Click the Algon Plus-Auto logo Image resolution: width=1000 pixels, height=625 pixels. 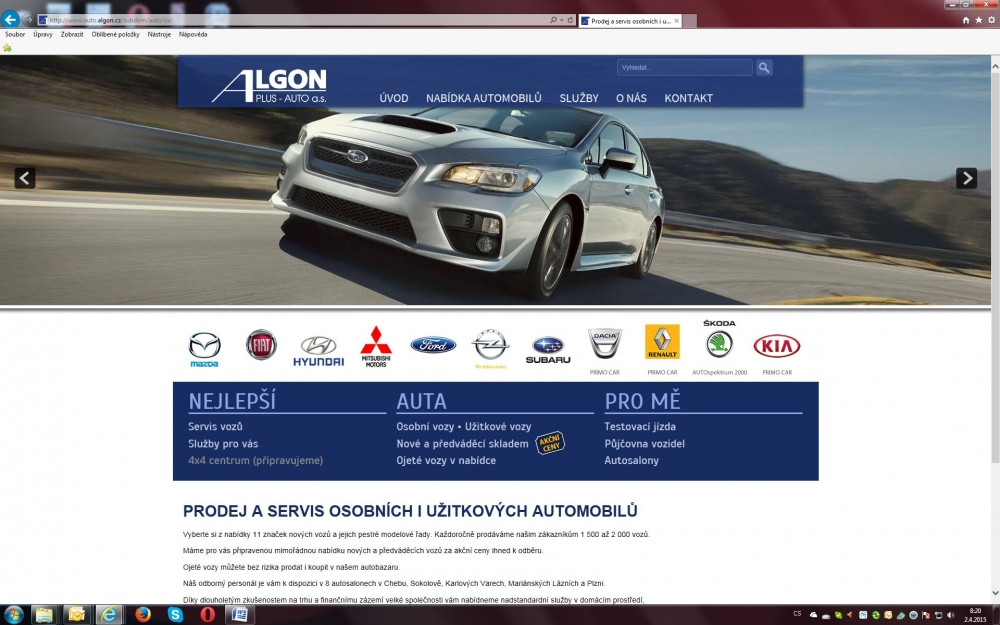tap(269, 85)
